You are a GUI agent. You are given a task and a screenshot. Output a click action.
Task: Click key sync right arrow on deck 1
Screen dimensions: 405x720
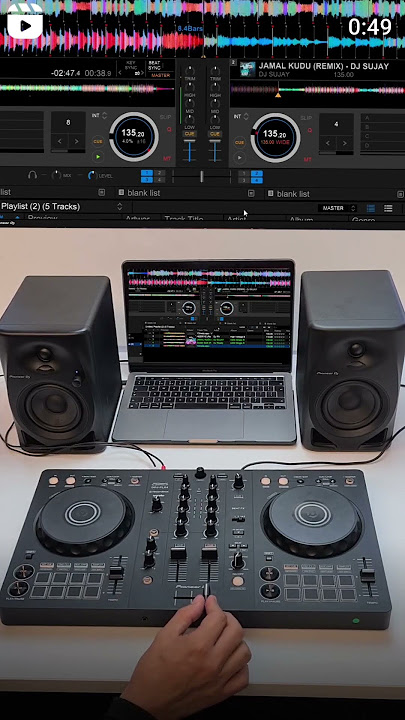point(142,73)
